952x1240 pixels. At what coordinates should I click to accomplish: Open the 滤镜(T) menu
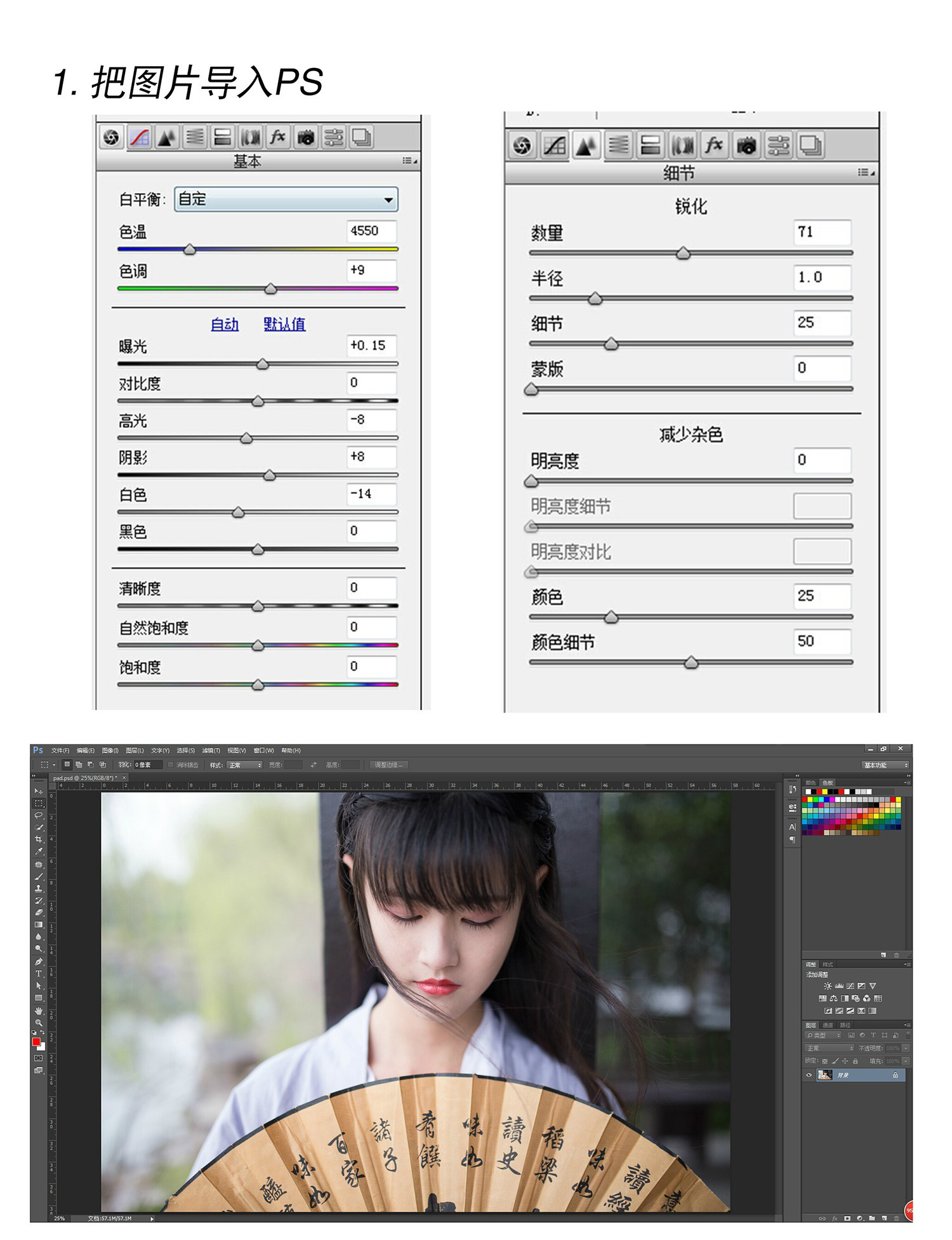pos(211,750)
